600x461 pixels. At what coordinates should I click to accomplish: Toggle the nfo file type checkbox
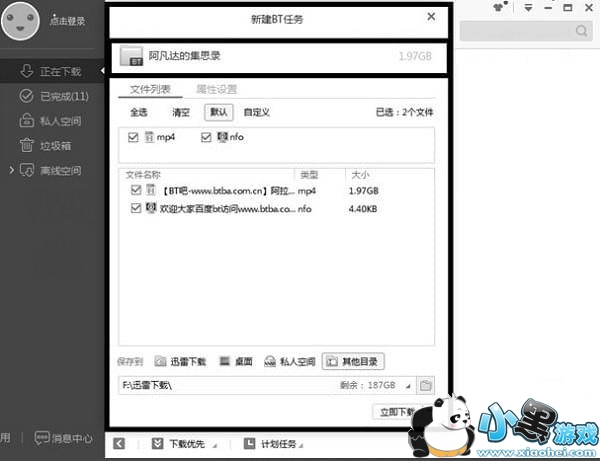206,137
